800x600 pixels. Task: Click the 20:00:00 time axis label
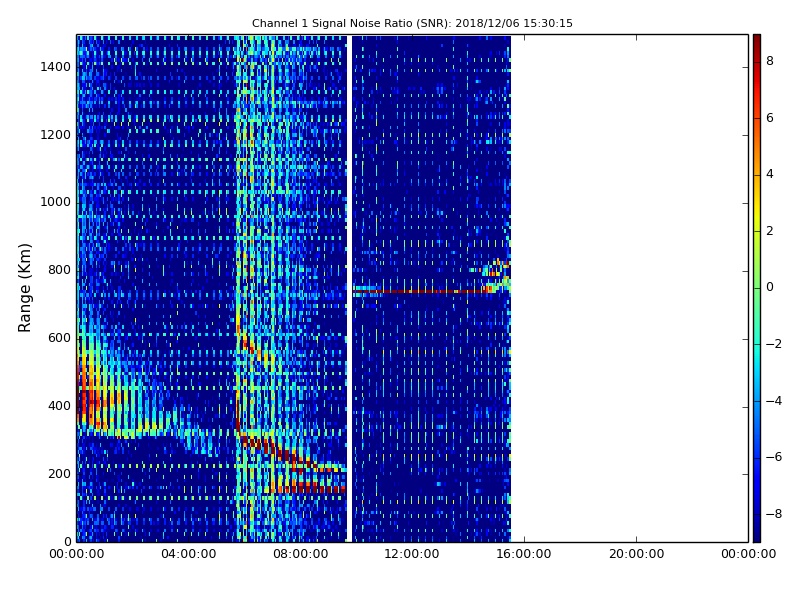636,554
